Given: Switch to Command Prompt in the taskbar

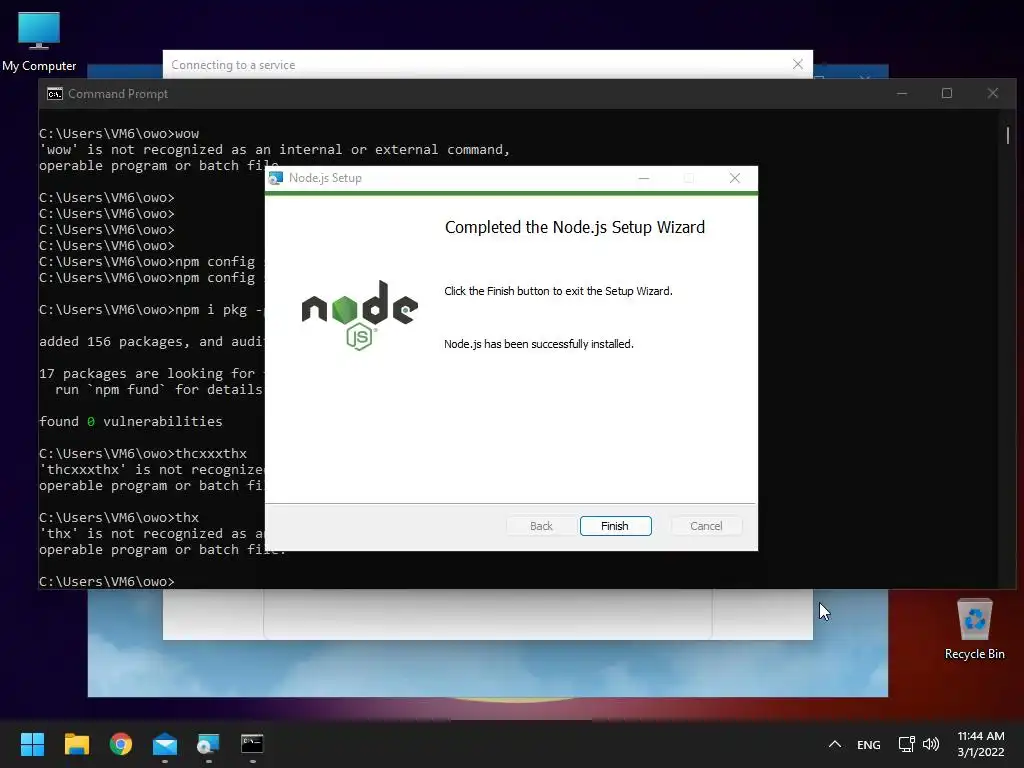Looking at the screenshot, I should tap(252, 744).
